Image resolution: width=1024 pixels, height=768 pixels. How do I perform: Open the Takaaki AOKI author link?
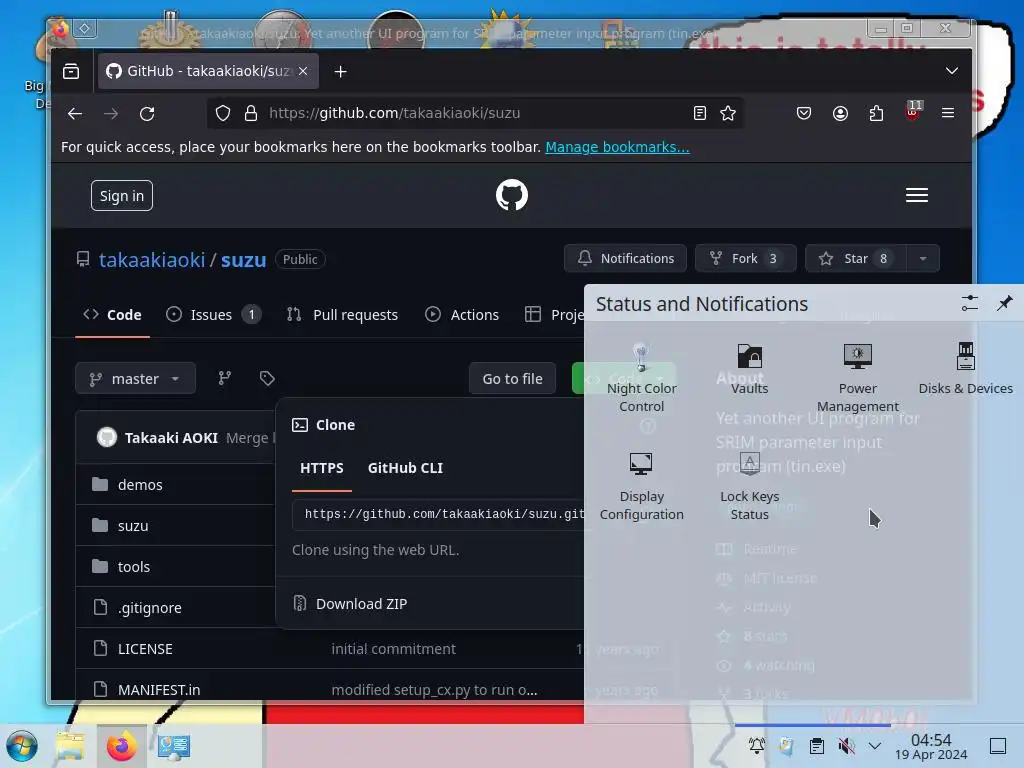point(171,438)
